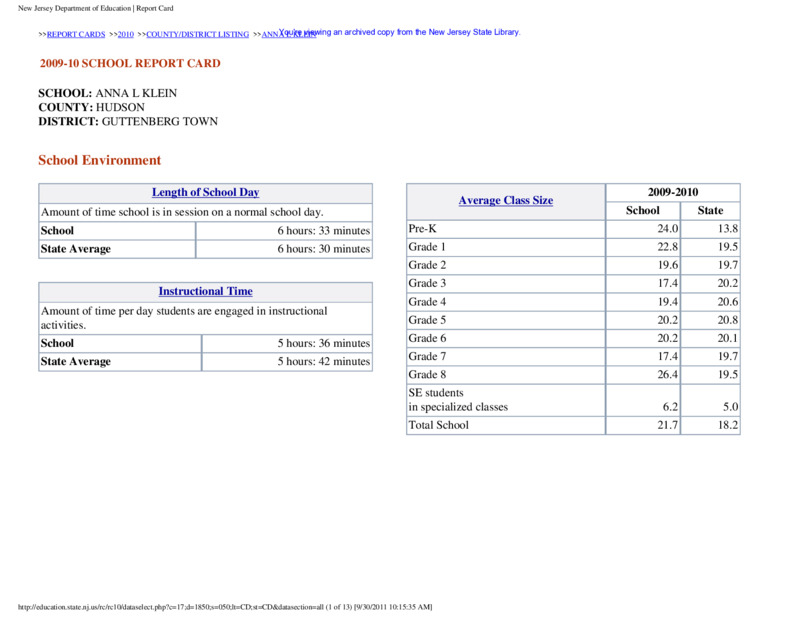This screenshot has height=618, width=800.
Task: Select Grade 7 school value '17.4'
Action: click(x=667, y=357)
